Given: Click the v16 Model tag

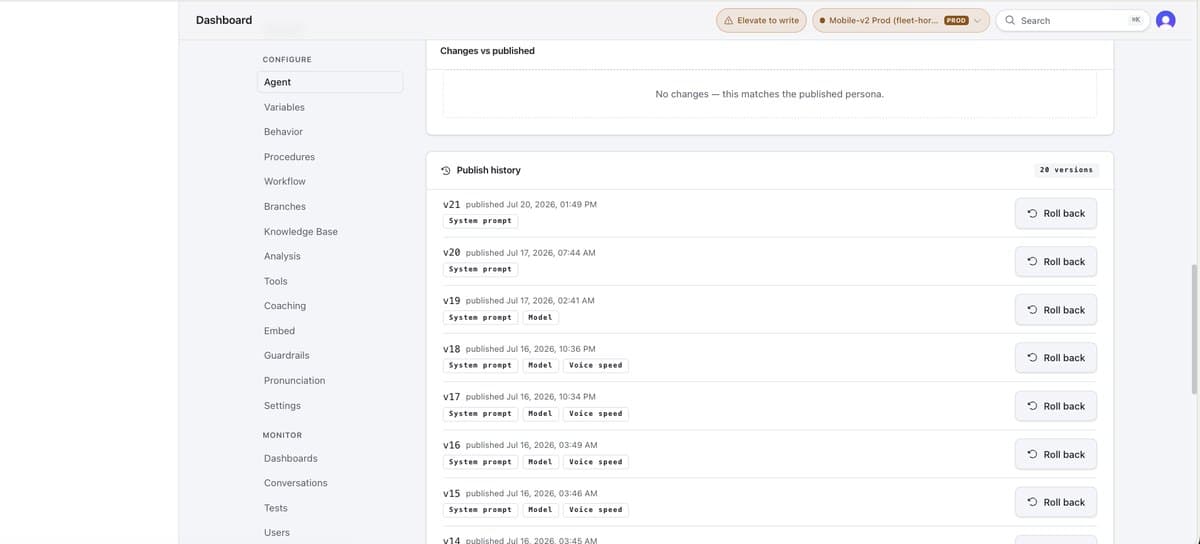Looking at the screenshot, I should click(540, 462).
